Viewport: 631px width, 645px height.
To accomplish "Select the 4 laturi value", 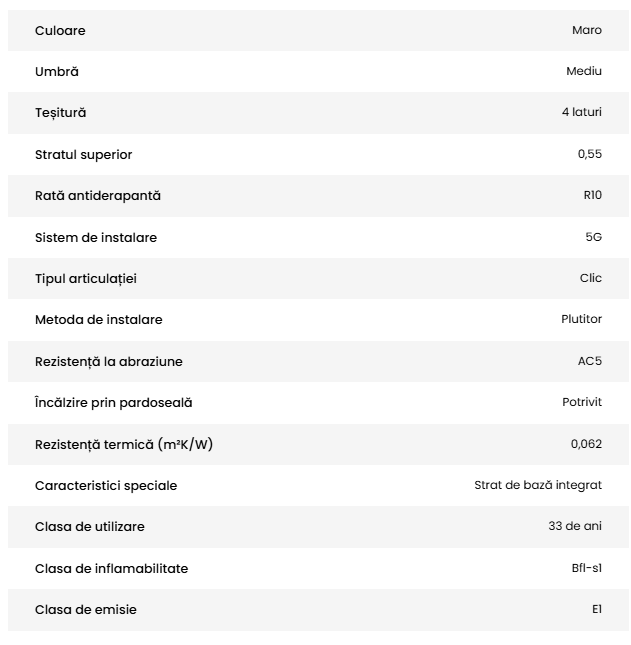I will tap(582, 113).
